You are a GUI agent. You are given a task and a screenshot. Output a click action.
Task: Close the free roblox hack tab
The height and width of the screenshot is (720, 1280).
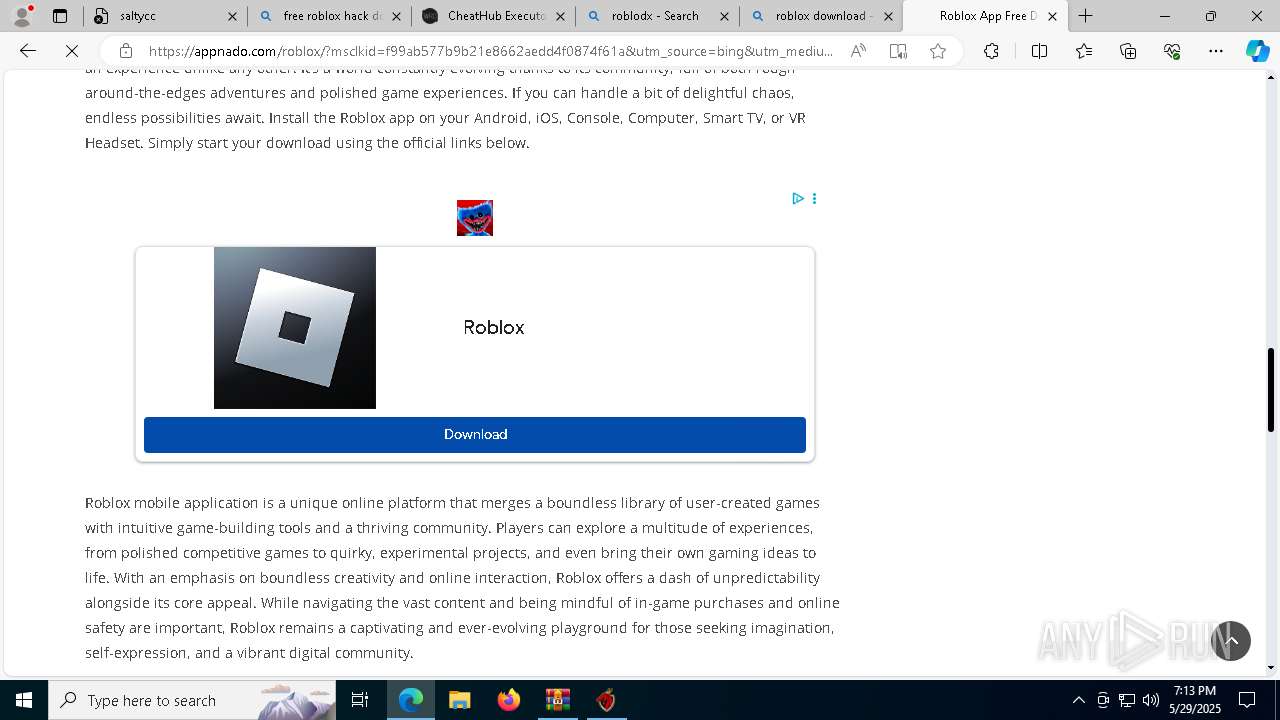pyautogui.click(x=396, y=16)
